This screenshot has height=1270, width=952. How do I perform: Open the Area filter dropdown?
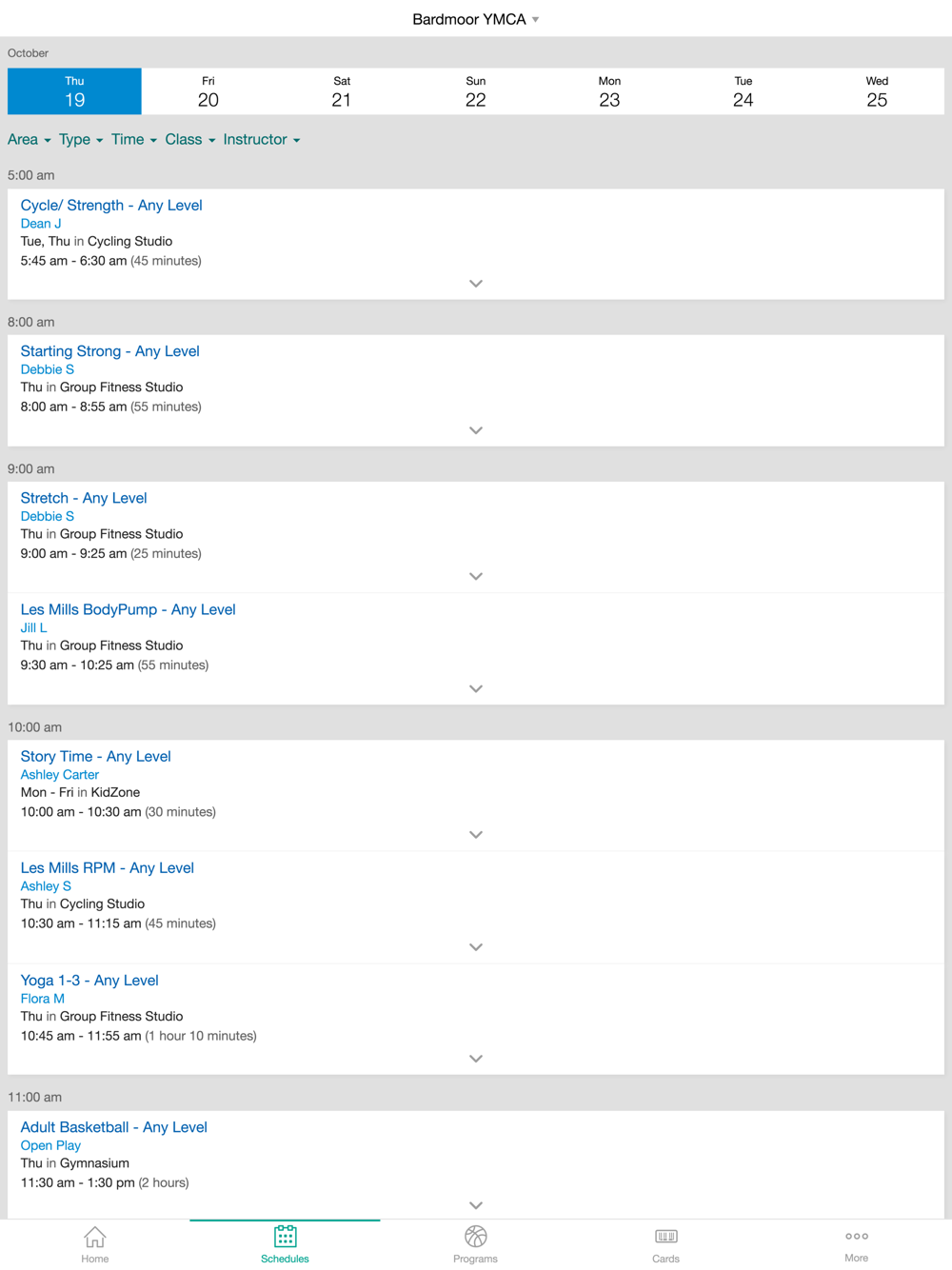pos(30,139)
